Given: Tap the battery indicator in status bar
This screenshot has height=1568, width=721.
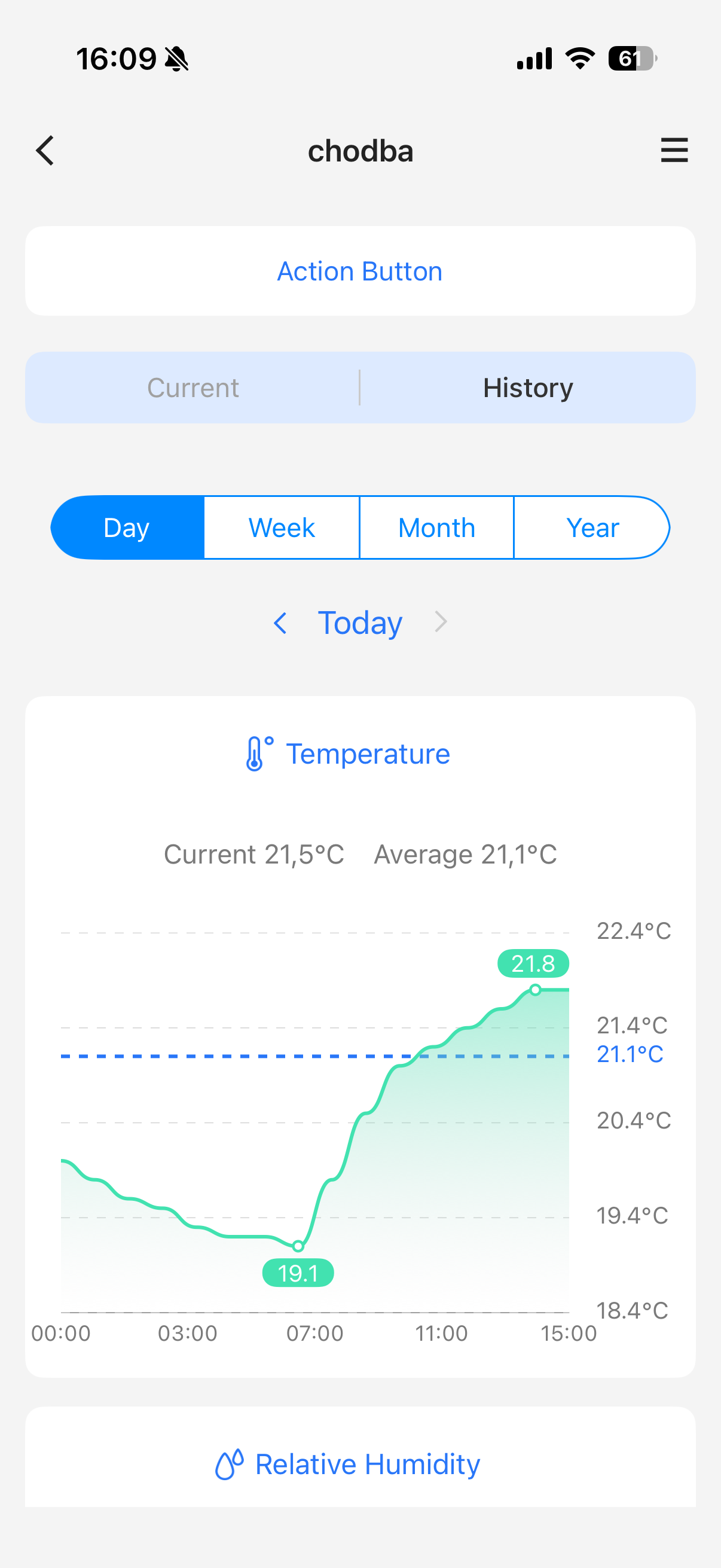Looking at the screenshot, I should (x=632, y=59).
